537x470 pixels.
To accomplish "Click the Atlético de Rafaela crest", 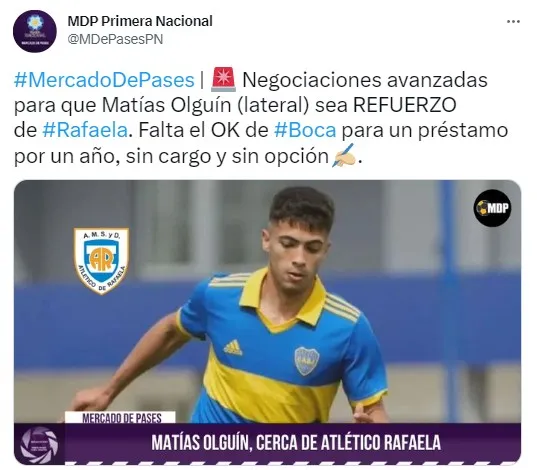I will tap(101, 261).
